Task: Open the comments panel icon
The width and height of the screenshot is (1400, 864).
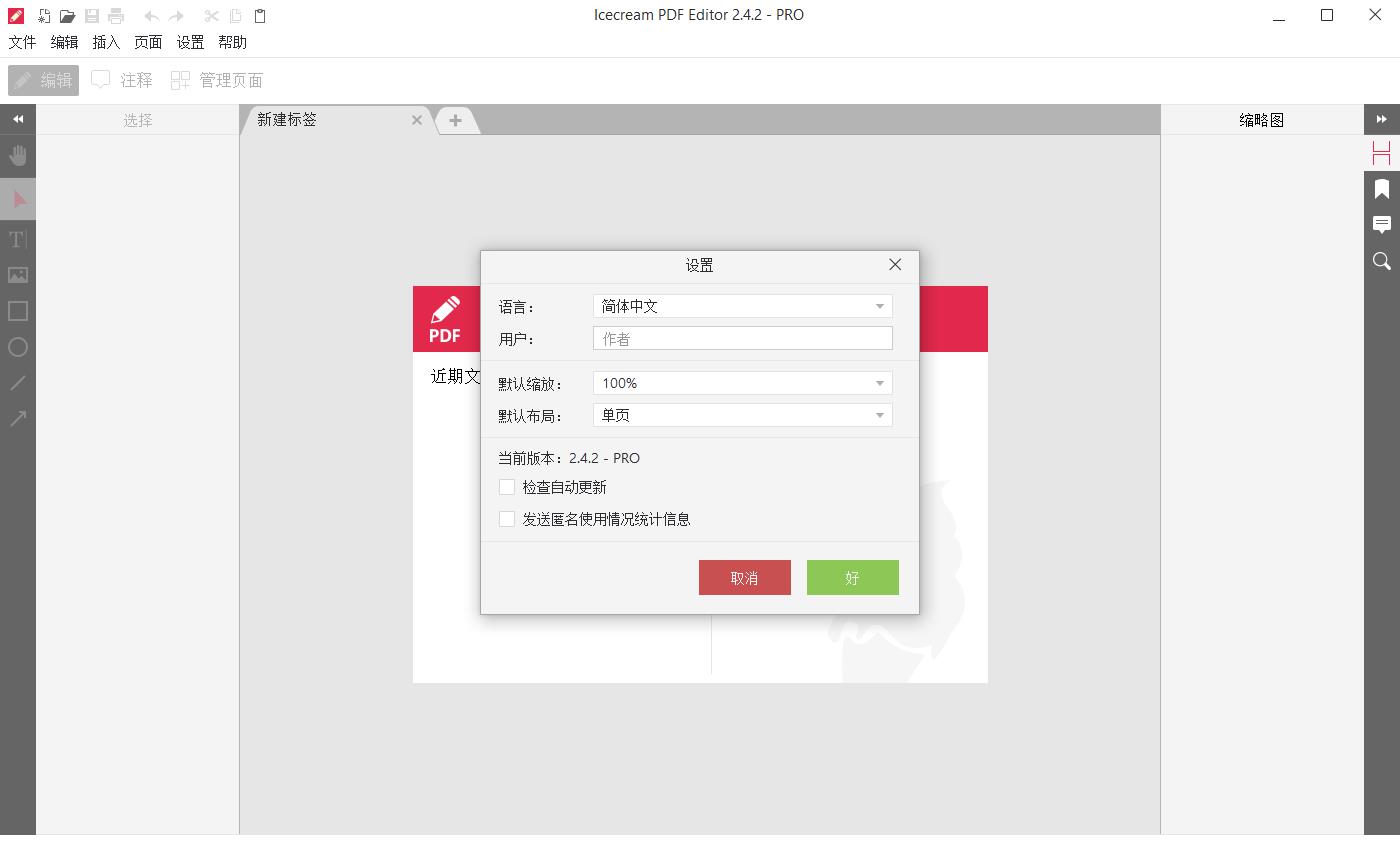Action: tap(1382, 225)
